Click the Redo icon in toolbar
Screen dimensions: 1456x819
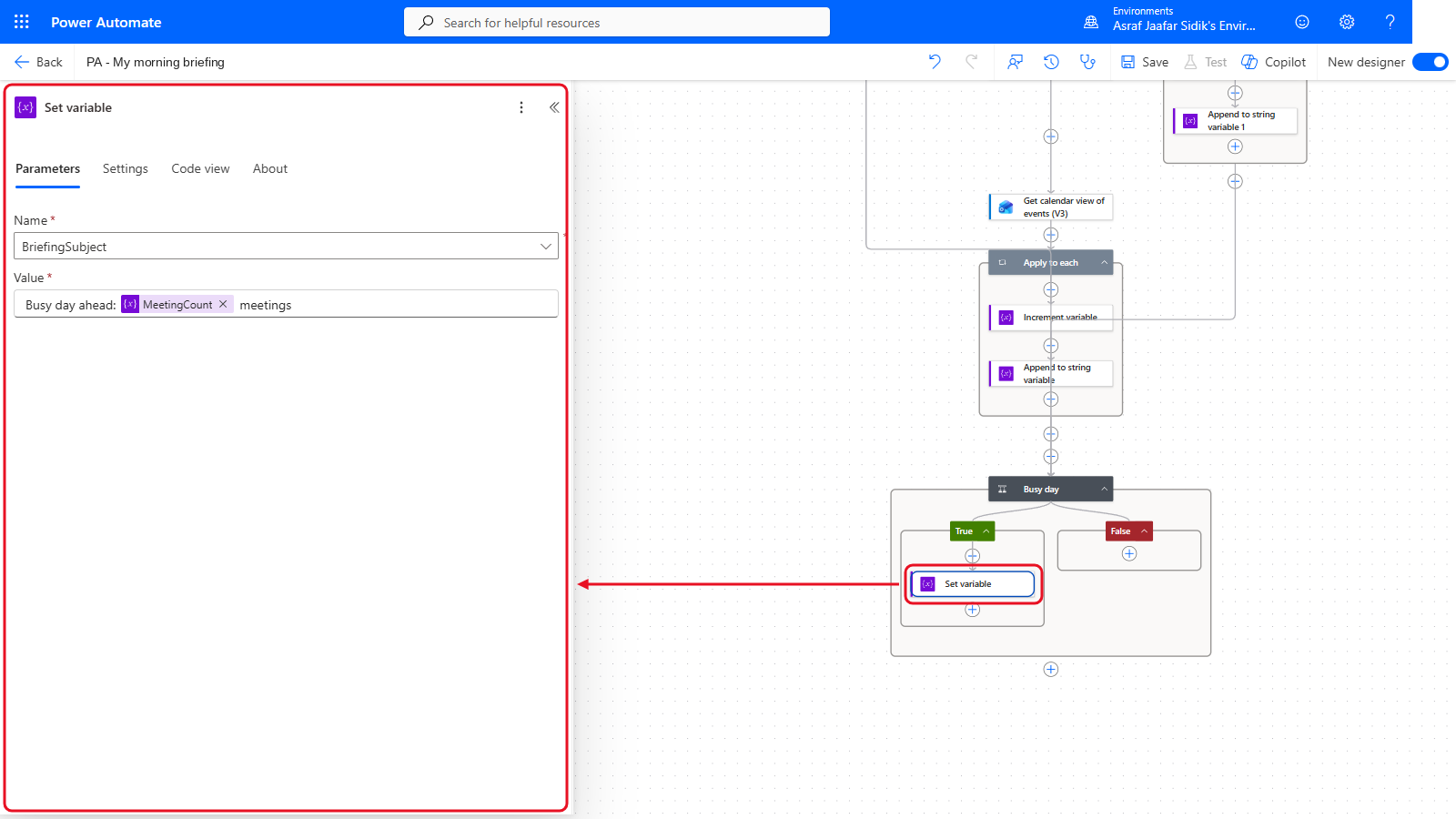click(972, 62)
